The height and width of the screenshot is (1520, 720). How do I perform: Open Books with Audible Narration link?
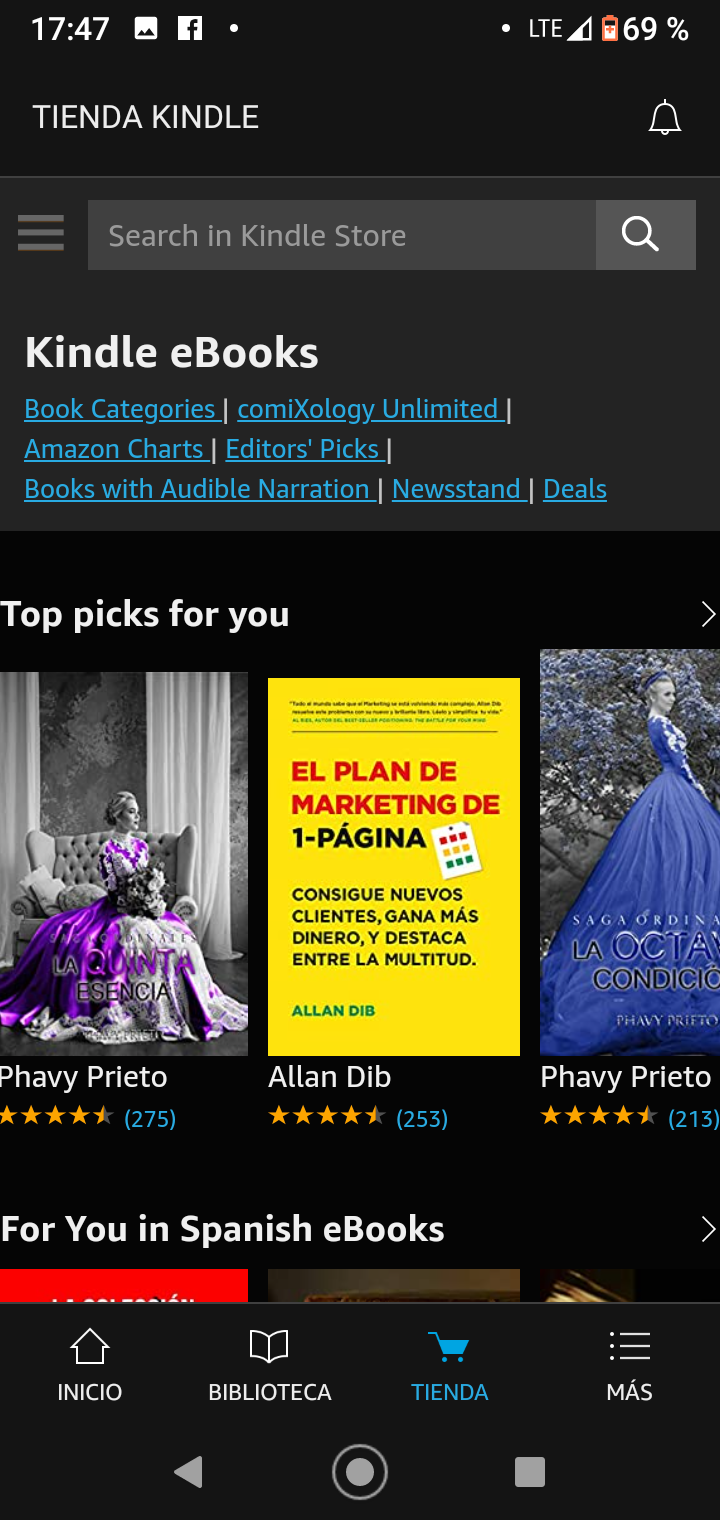(x=198, y=489)
